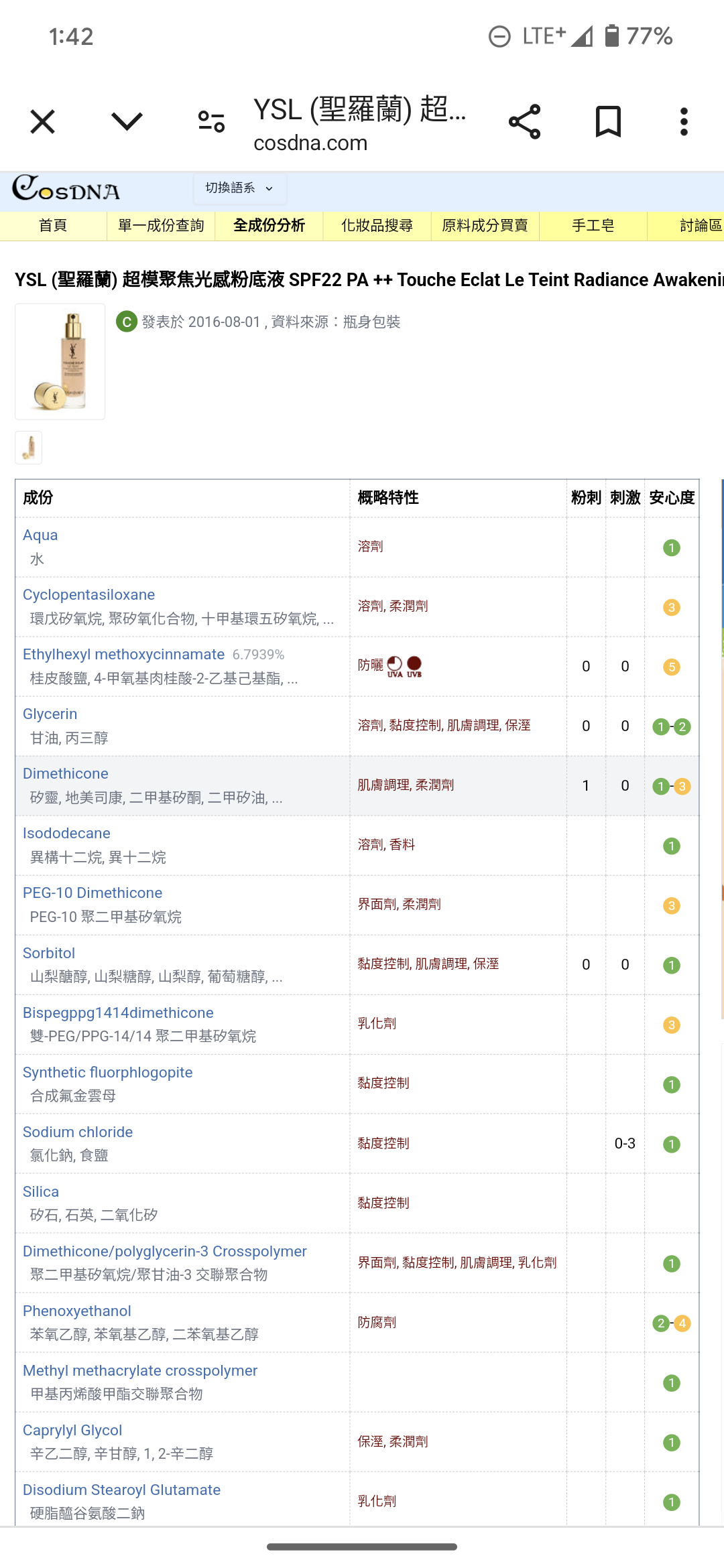
Task: Tap green 1 badge for Disodium Stearoyl Glutamate
Action: click(x=672, y=1502)
